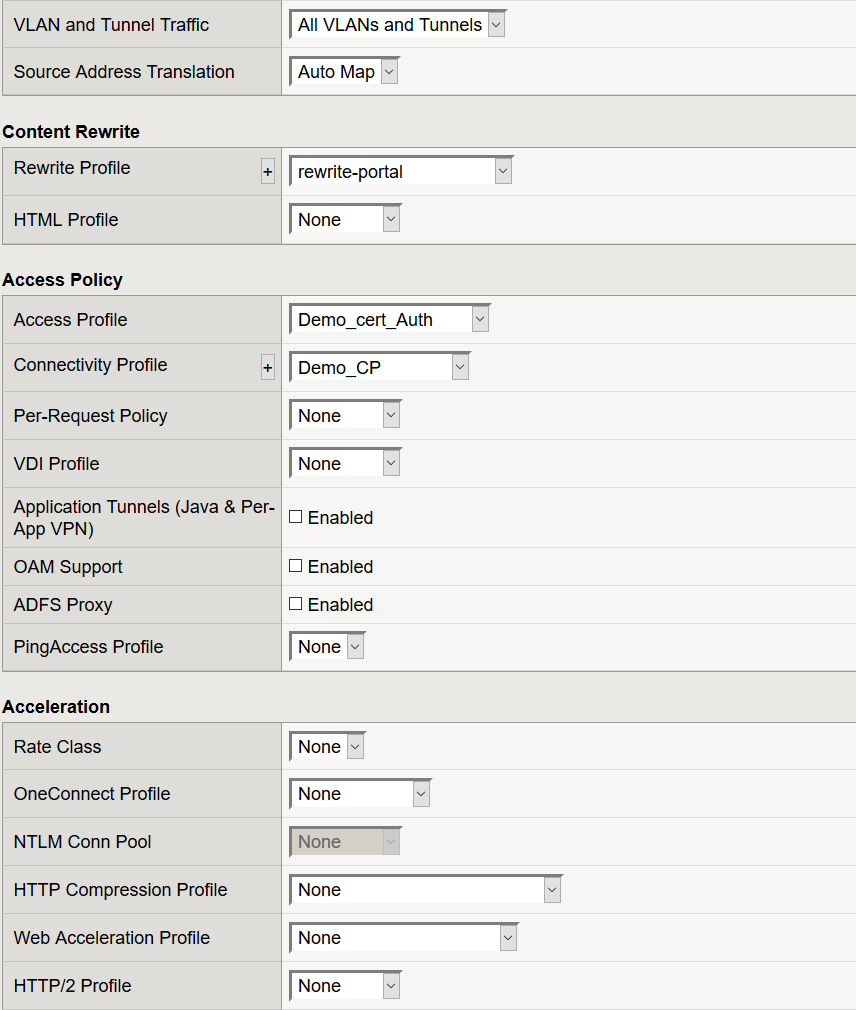Open the Source Address Translation dropdown
The width and height of the screenshot is (856, 1010).
345,71
